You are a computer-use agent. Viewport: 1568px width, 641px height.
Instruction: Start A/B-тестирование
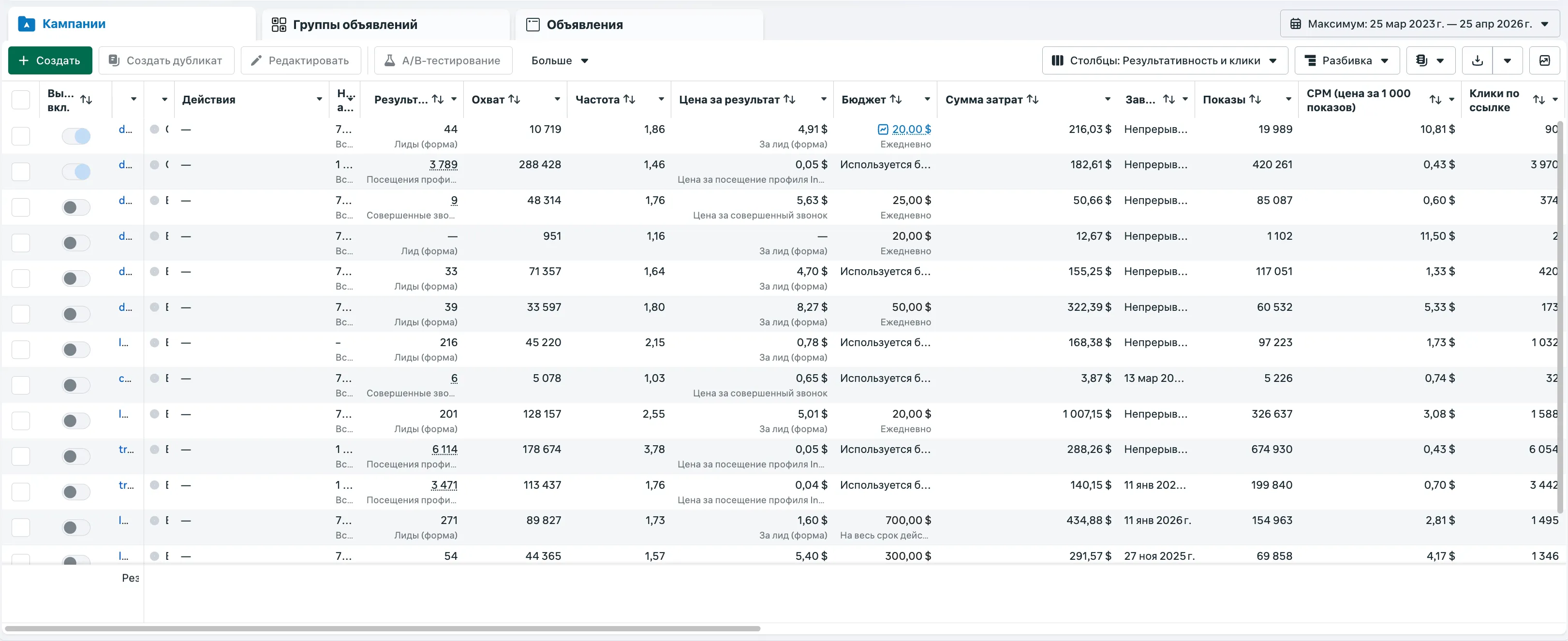pyautogui.click(x=443, y=60)
